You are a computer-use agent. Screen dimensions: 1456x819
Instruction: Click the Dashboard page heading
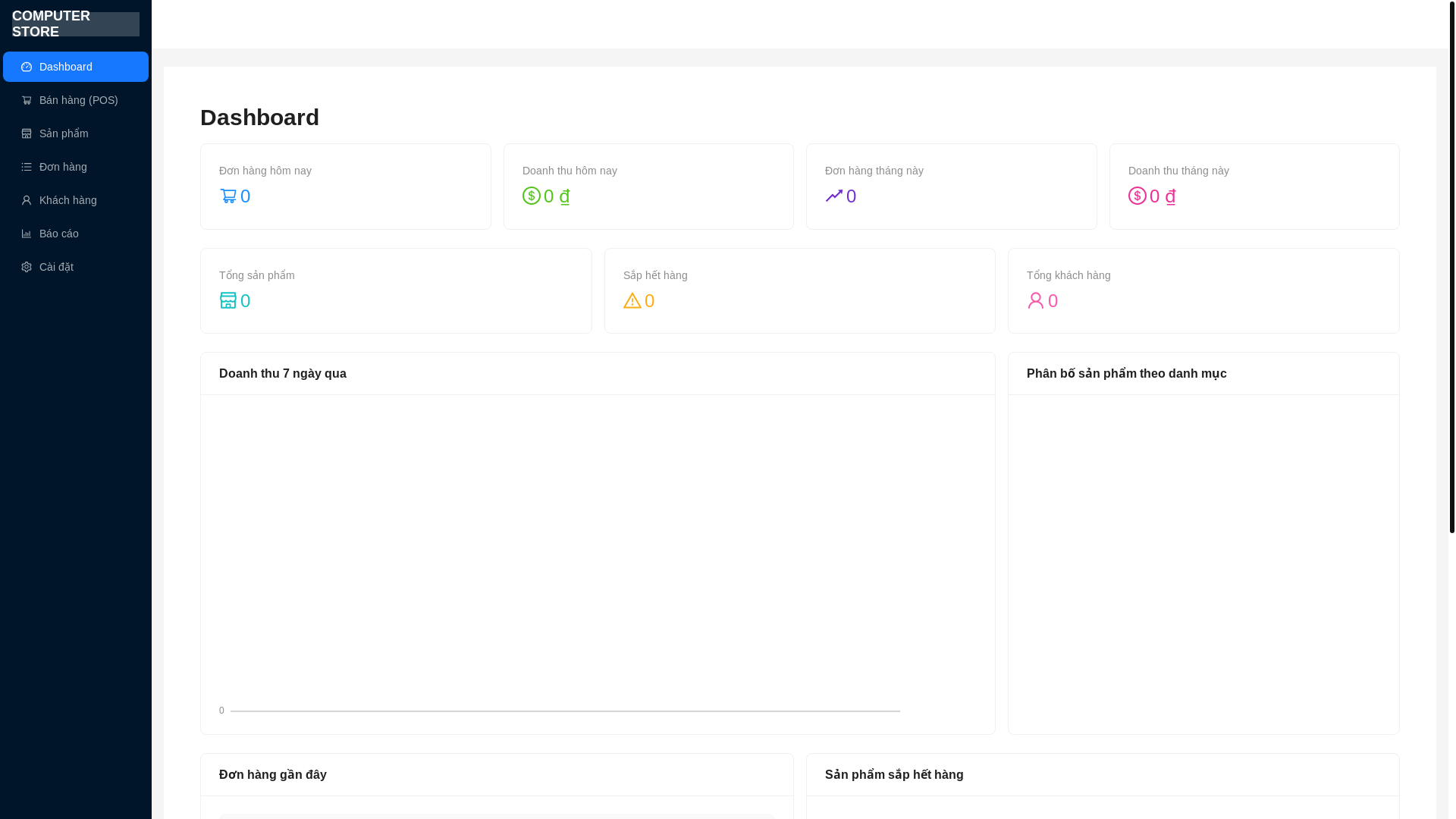pos(259,118)
